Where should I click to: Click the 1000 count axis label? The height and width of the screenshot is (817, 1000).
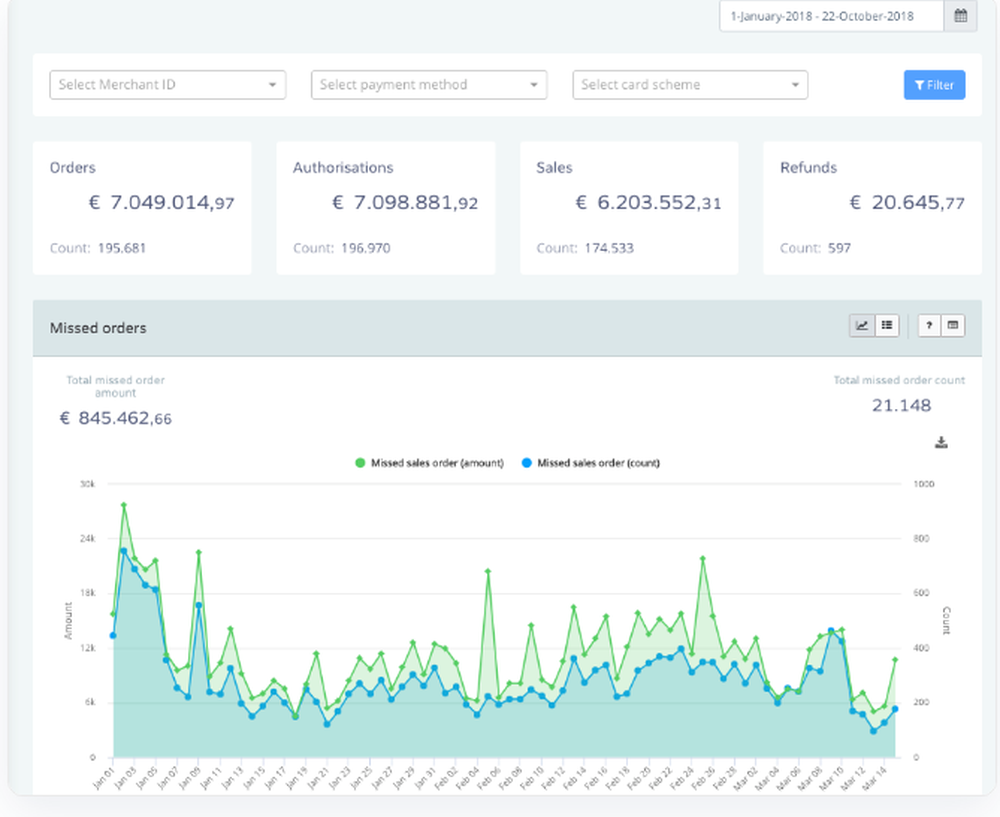pos(923,484)
